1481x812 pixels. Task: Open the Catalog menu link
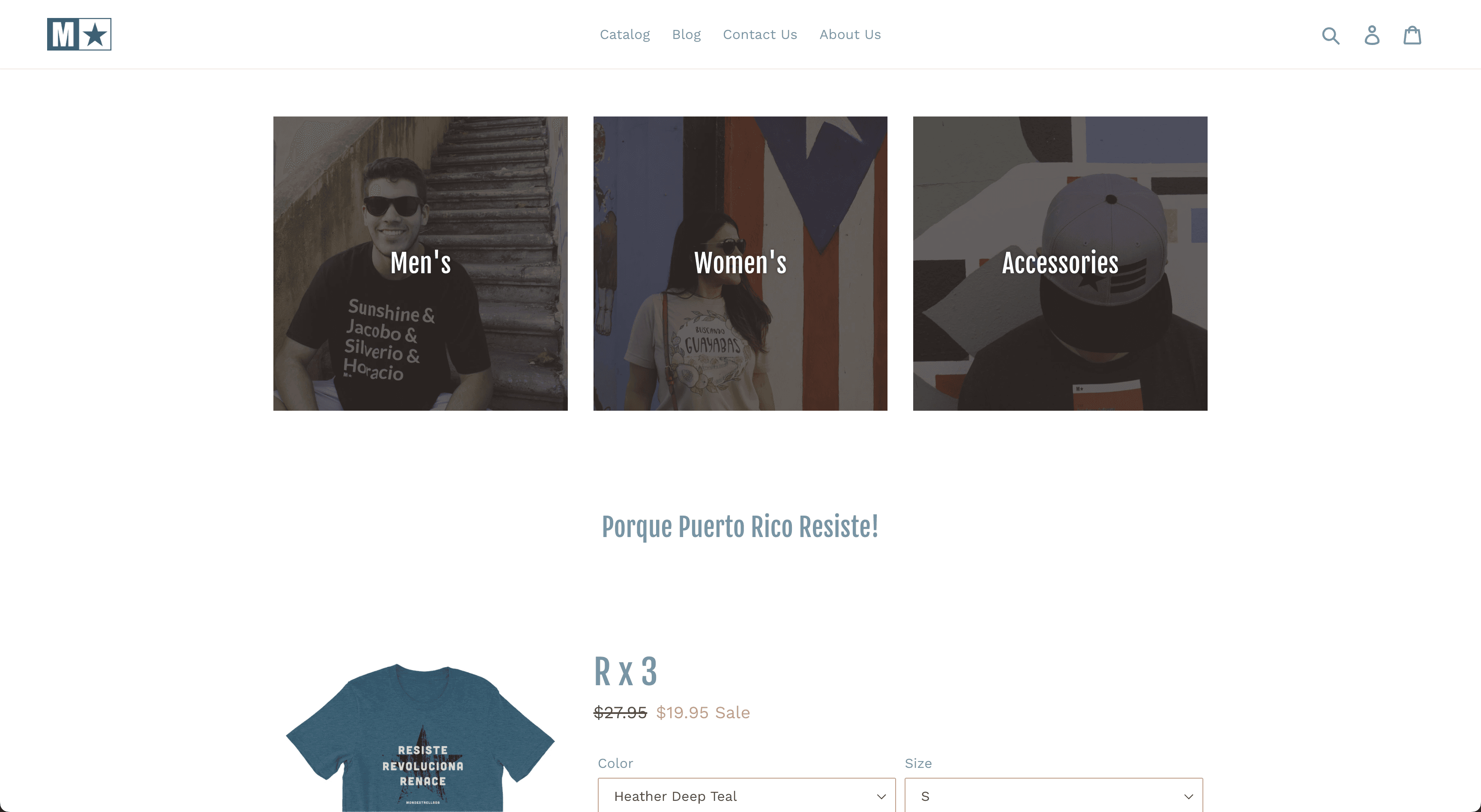click(x=625, y=35)
